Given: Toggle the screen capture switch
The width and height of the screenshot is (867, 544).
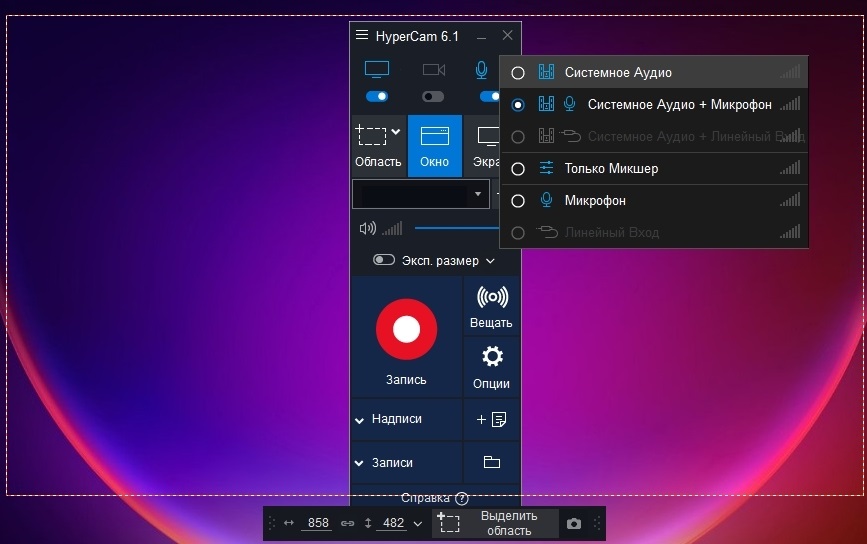Looking at the screenshot, I should 377,97.
